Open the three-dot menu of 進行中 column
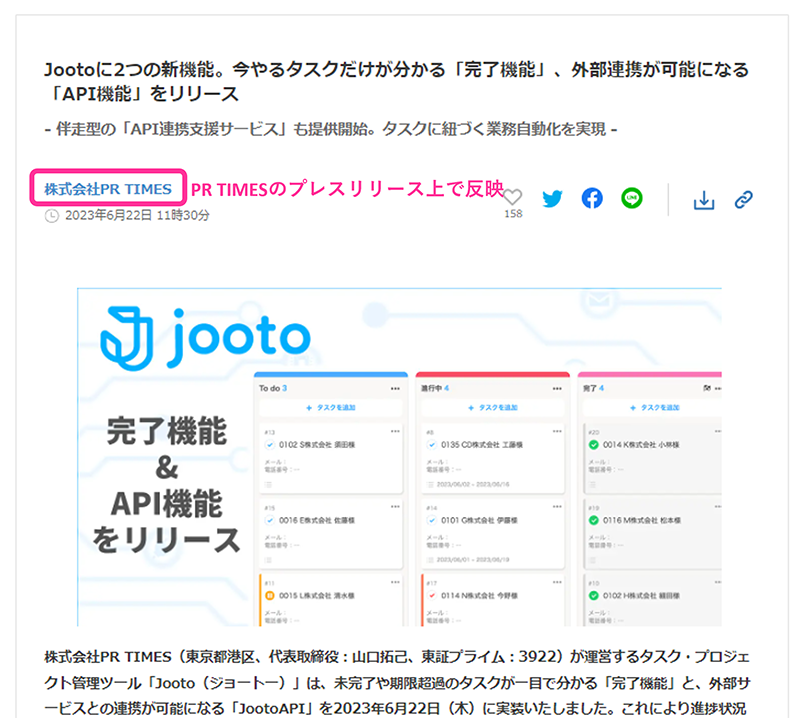Image resolution: width=800 pixels, height=718 pixels. tap(557, 388)
